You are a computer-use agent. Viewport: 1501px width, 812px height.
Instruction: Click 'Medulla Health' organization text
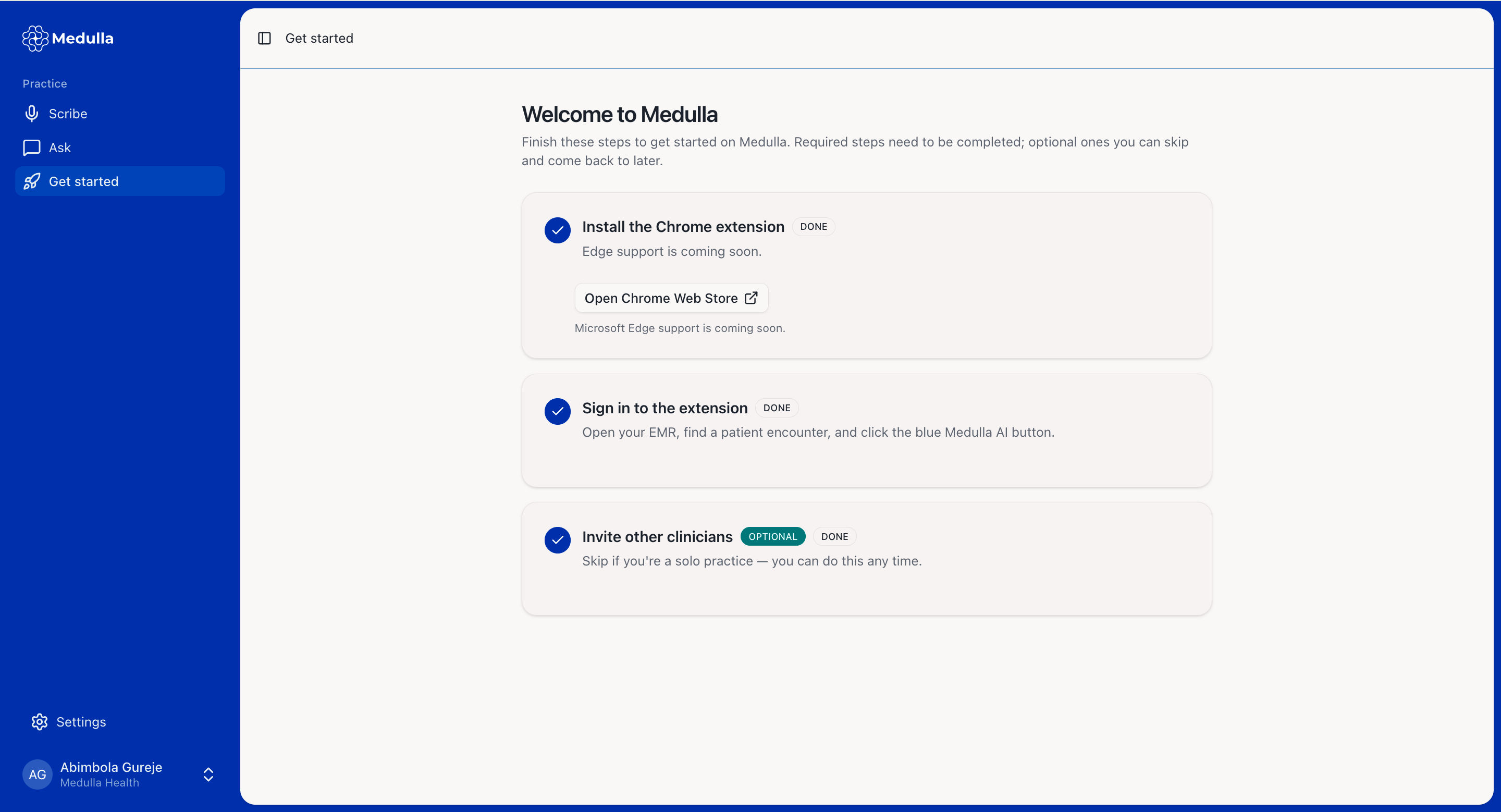(100, 783)
